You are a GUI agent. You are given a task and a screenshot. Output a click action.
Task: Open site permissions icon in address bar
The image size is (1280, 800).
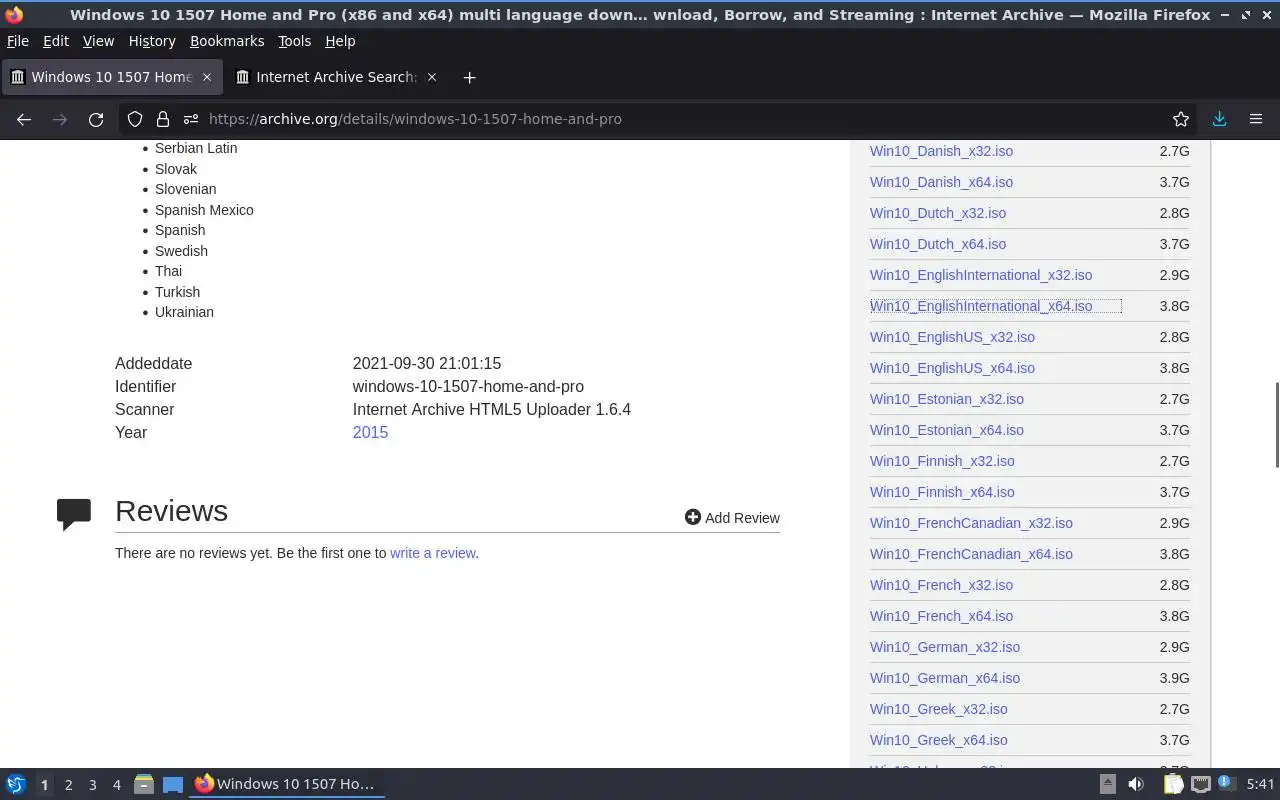[190, 119]
